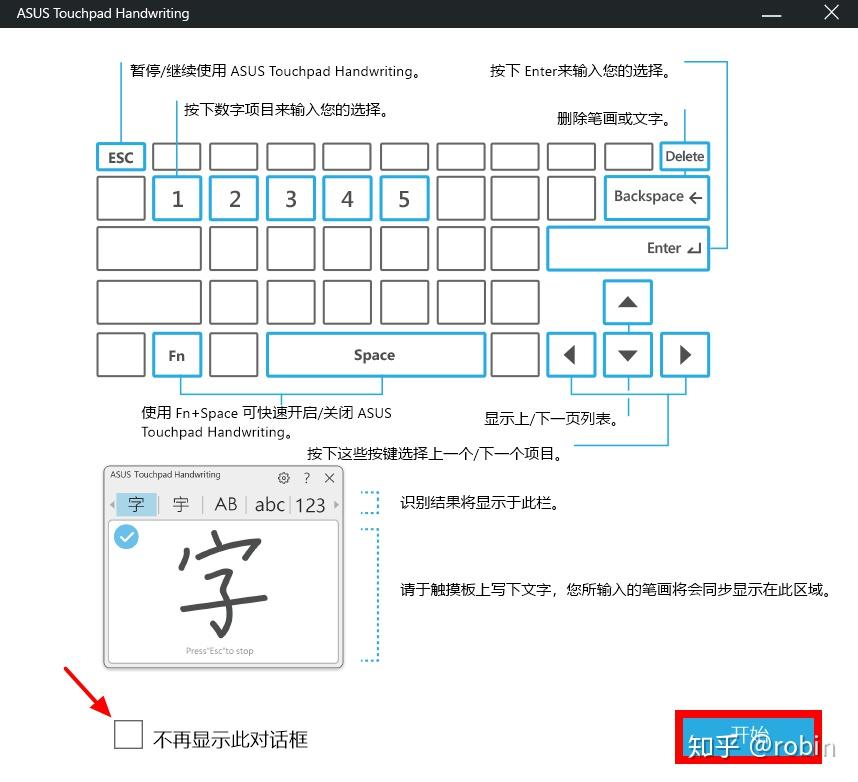The width and height of the screenshot is (858, 782).
Task: Switch to the 123 input tab
Action: 312,505
